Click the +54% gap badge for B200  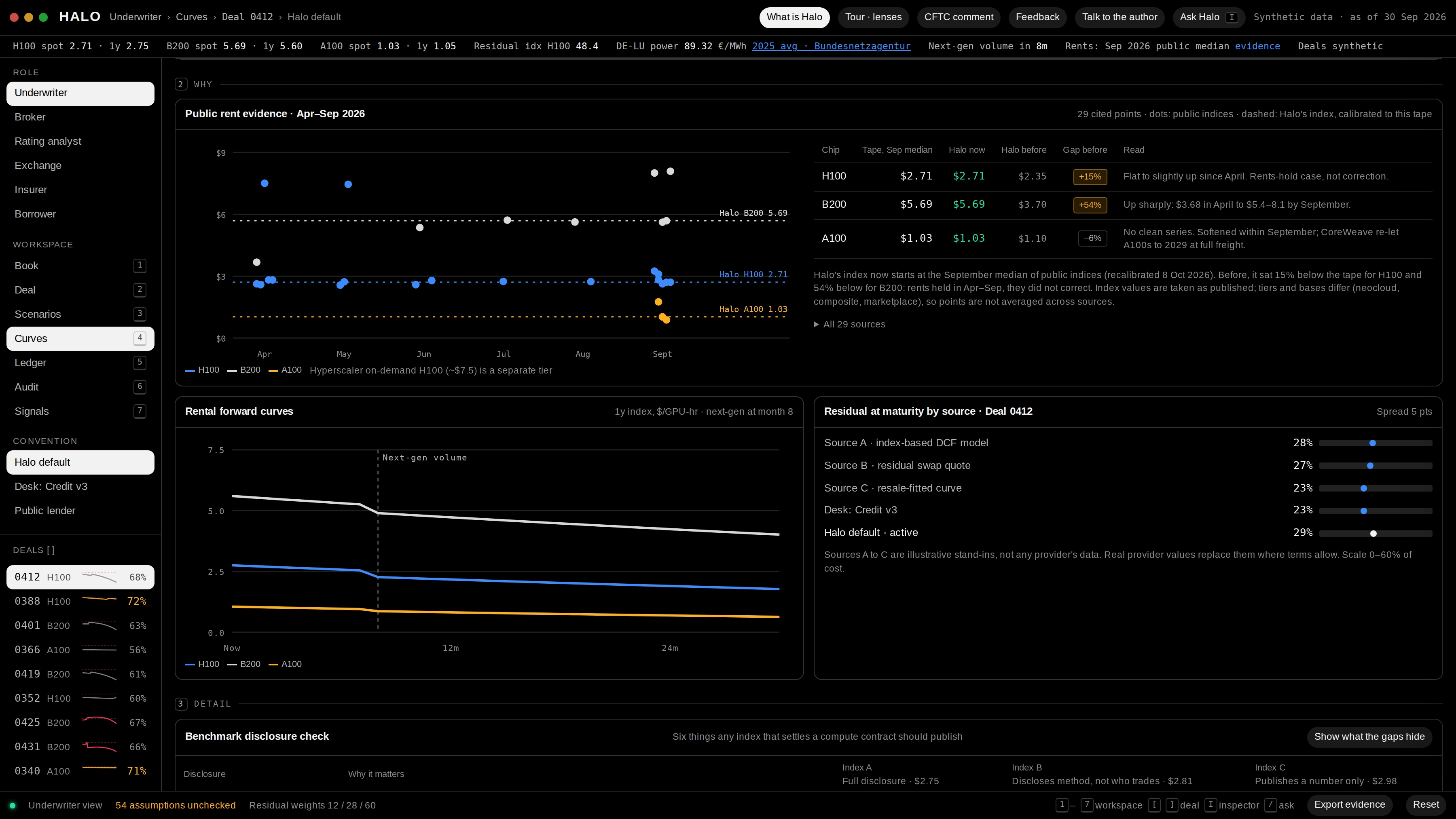[1090, 205]
